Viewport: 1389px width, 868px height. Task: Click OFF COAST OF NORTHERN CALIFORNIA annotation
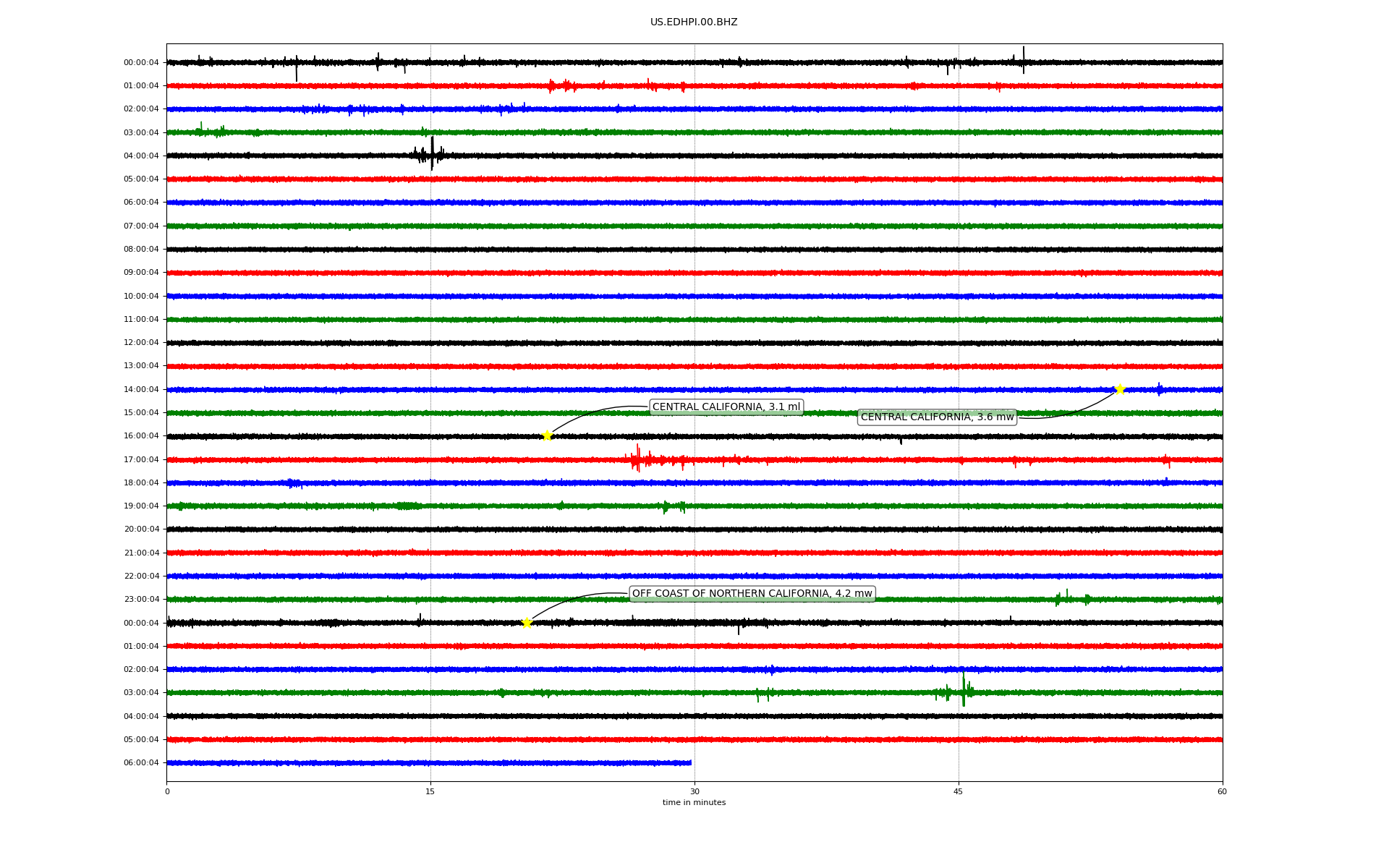tap(752, 594)
